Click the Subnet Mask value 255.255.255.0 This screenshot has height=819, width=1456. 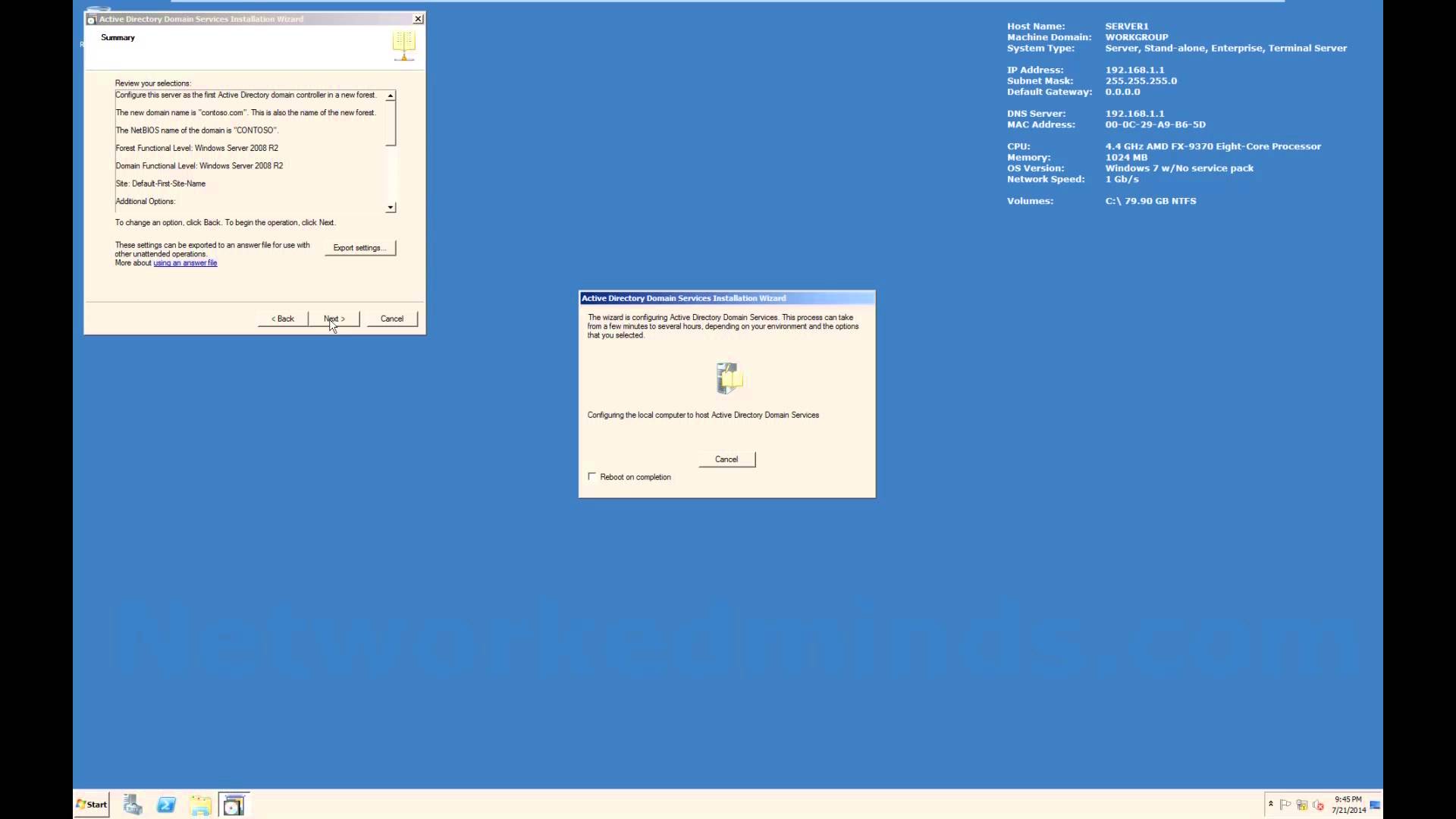[1141, 80]
